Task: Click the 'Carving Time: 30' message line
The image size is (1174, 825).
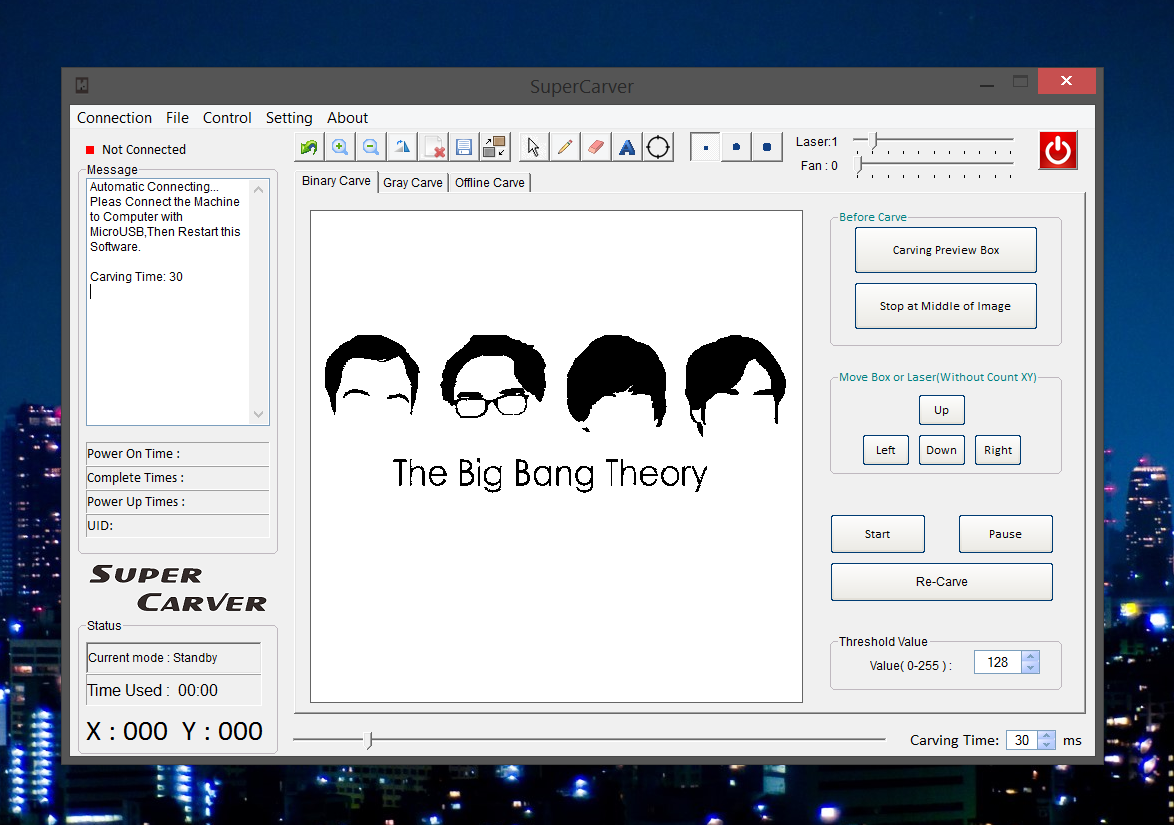Action: coord(136,276)
